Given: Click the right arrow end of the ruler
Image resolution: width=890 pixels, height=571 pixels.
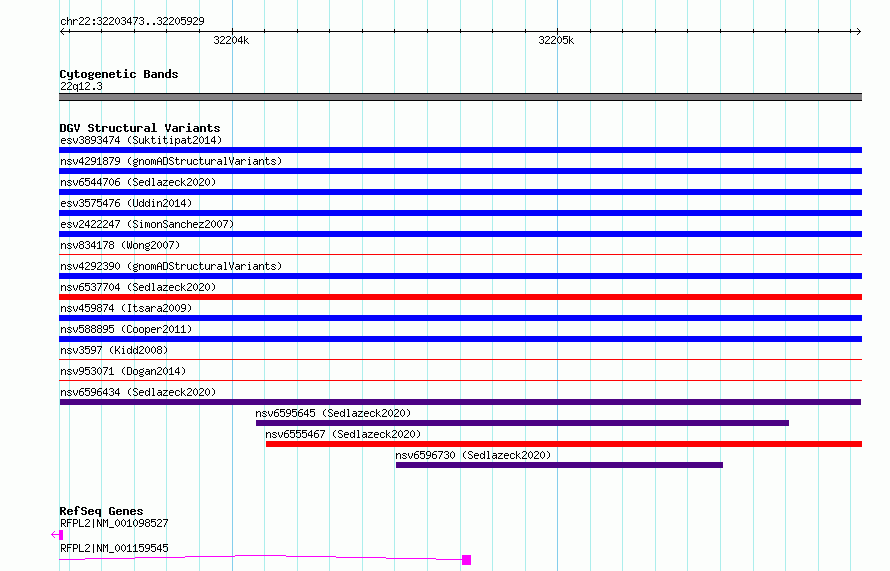Looking at the screenshot, I should point(858,31).
